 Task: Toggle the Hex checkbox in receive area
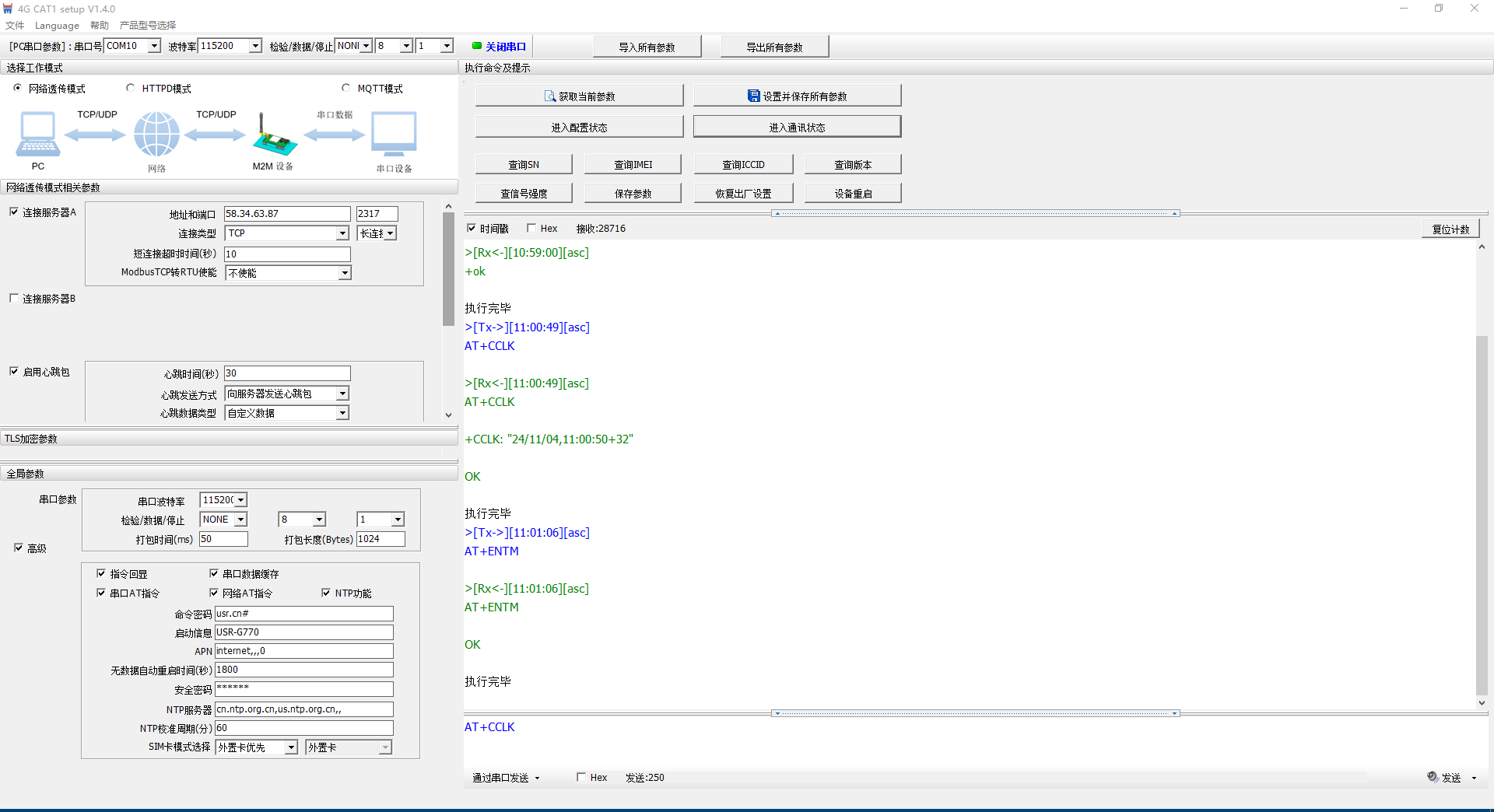pos(531,228)
